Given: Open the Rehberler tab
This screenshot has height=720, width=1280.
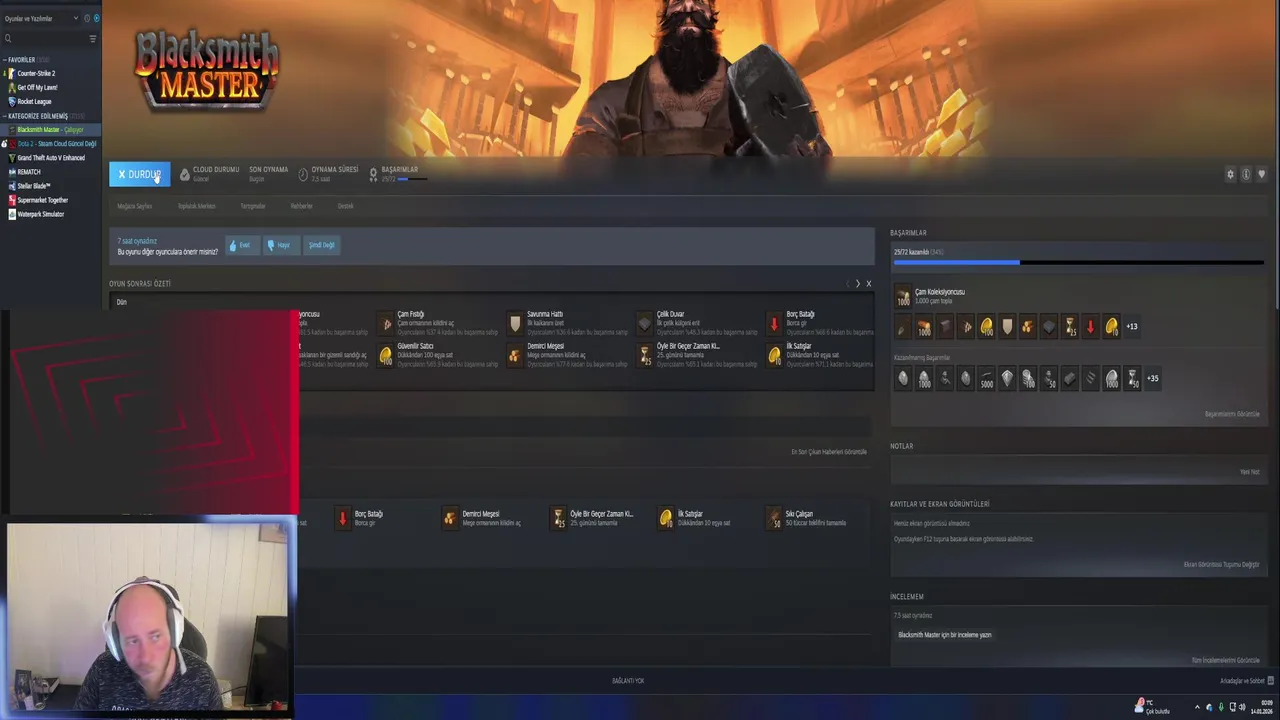Looking at the screenshot, I should coord(301,206).
